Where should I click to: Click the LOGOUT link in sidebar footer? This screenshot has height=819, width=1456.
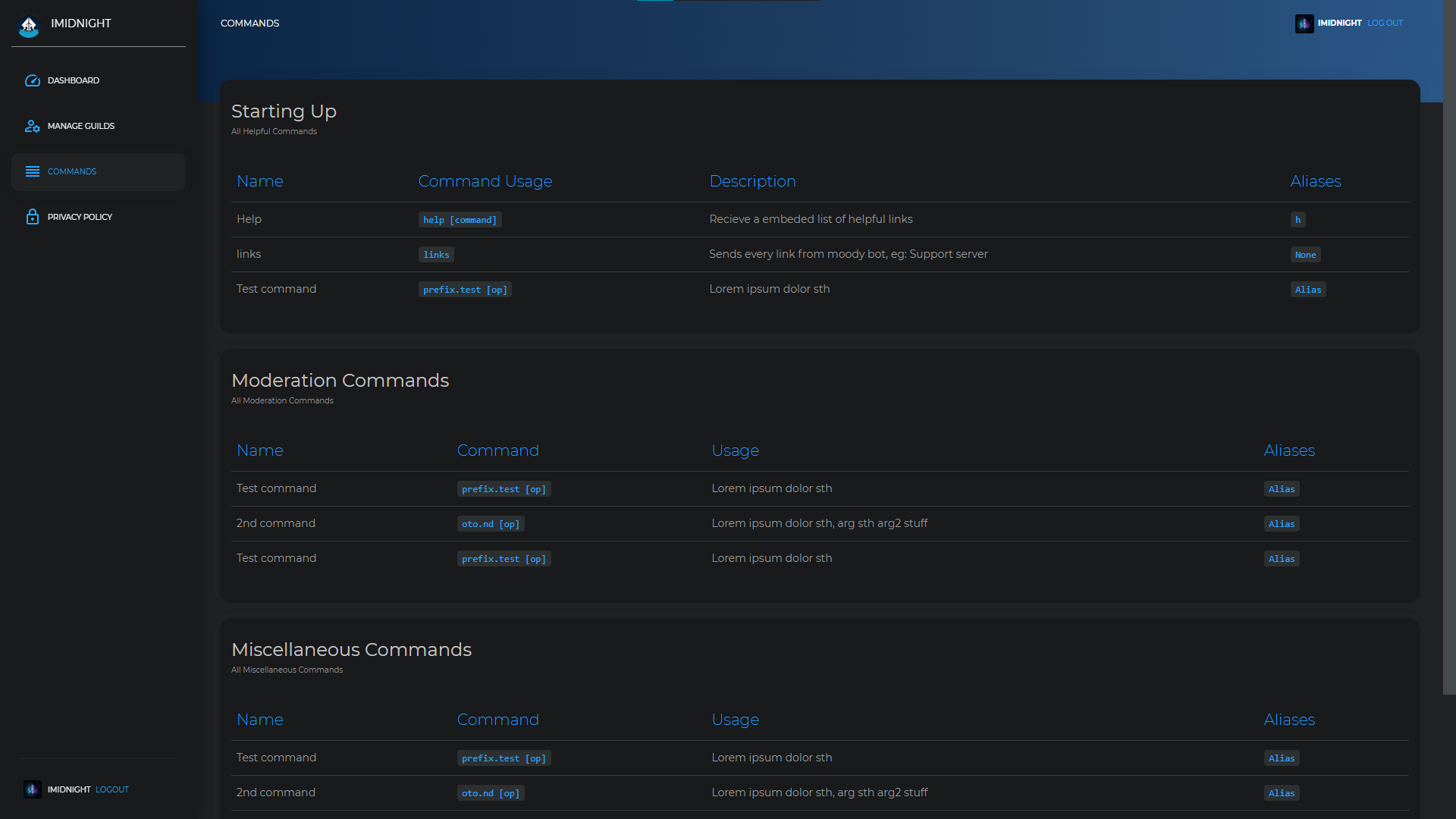pyautogui.click(x=112, y=789)
